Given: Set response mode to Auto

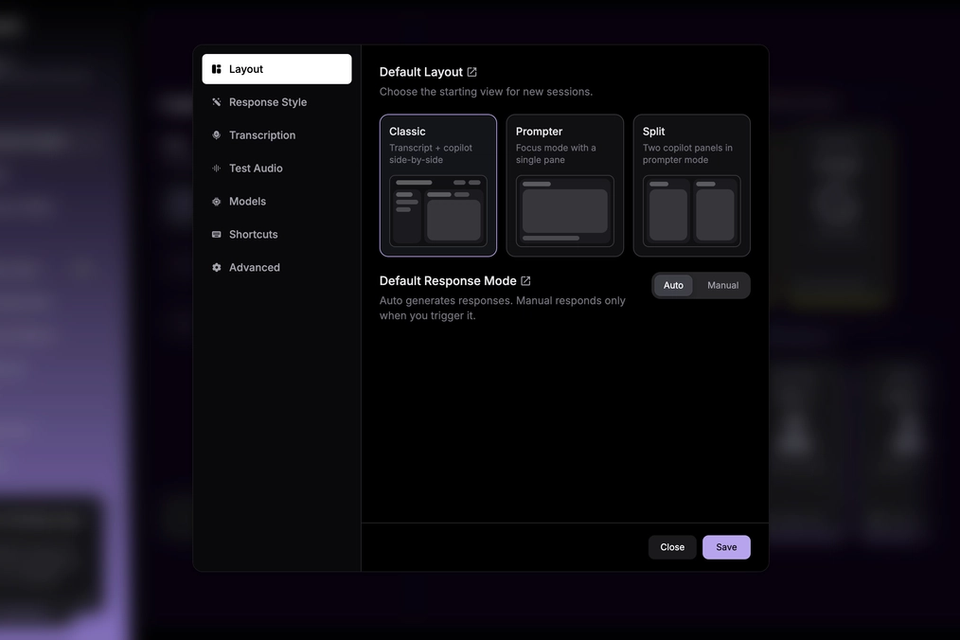Looking at the screenshot, I should point(673,285).
